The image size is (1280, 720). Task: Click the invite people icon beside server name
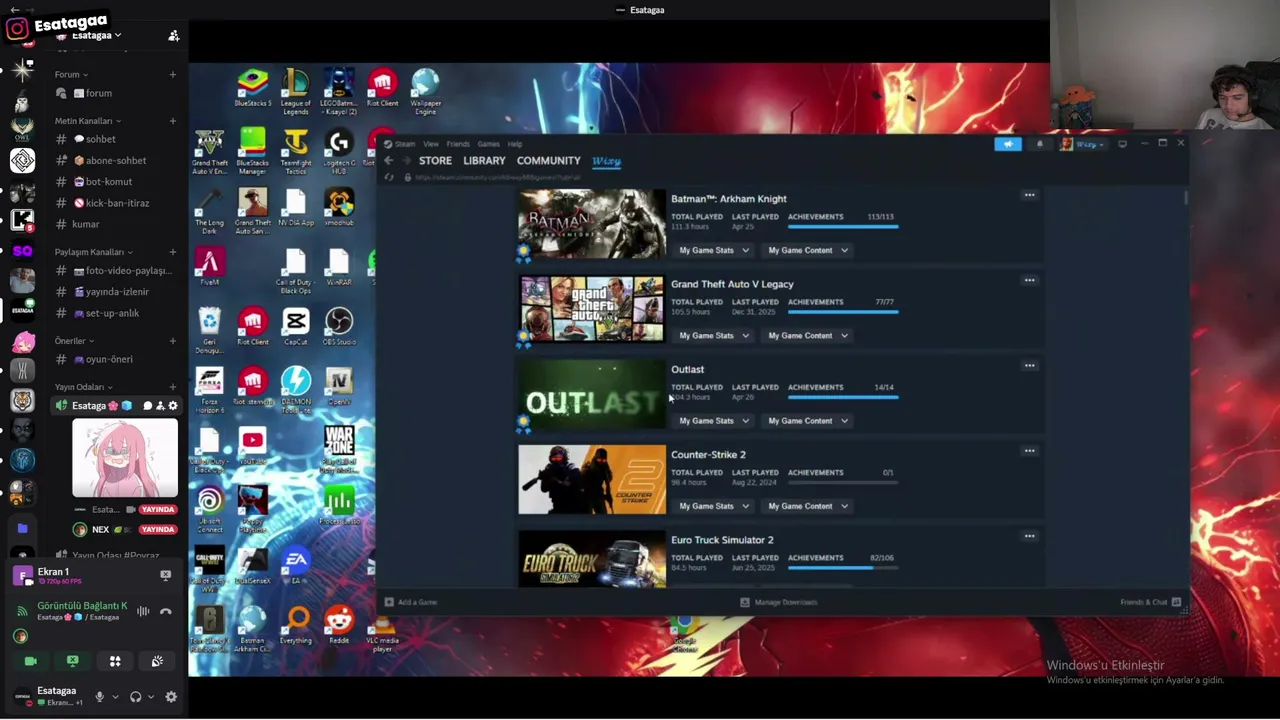point(173,36)
